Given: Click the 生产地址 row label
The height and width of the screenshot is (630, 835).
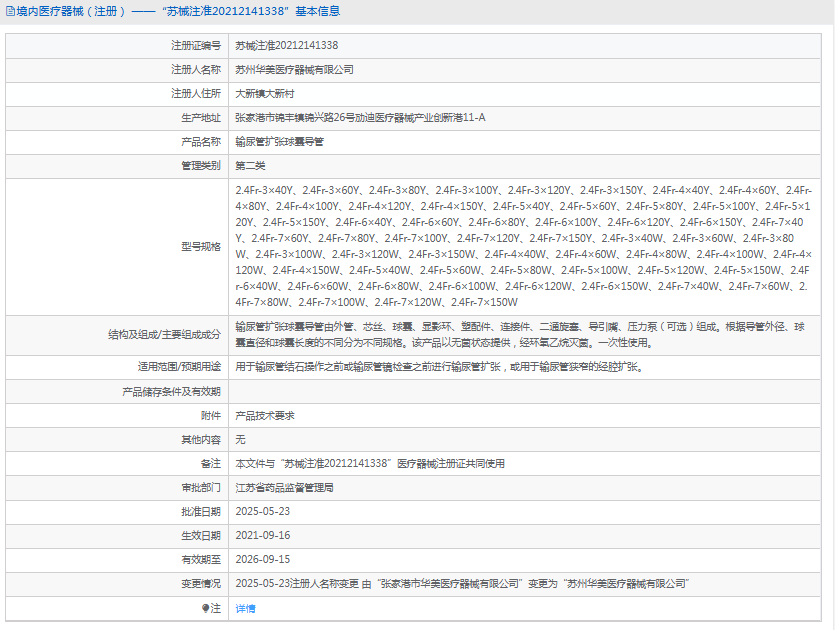Looking at the screenshot, I should 201,118.
